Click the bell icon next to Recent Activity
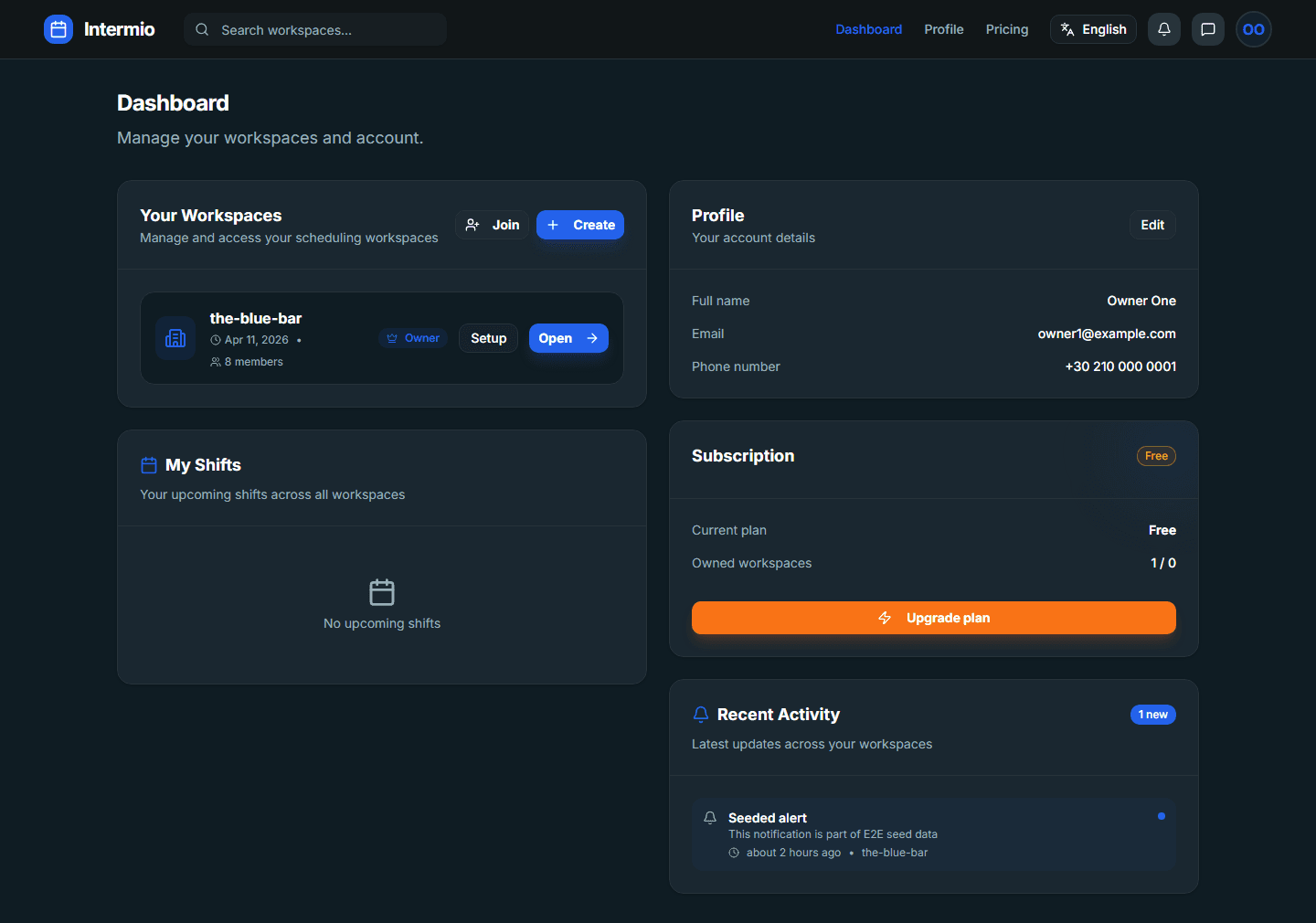 click(x=701, y=715)
